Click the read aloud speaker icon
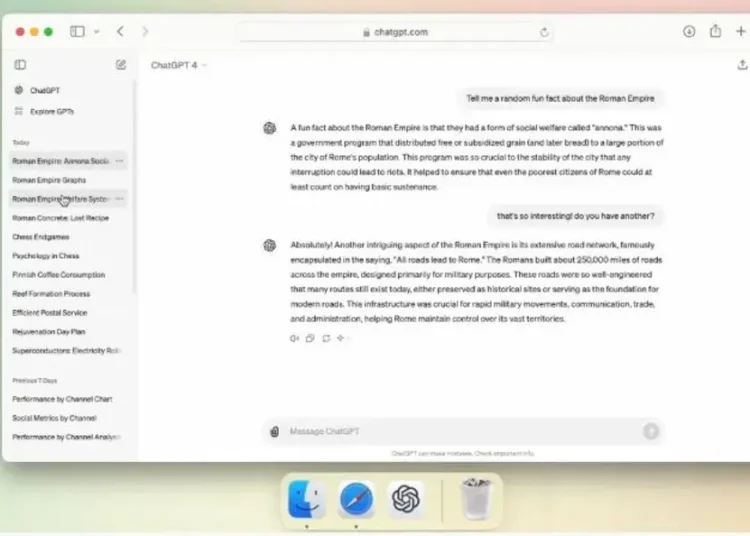 coord(294,339)
